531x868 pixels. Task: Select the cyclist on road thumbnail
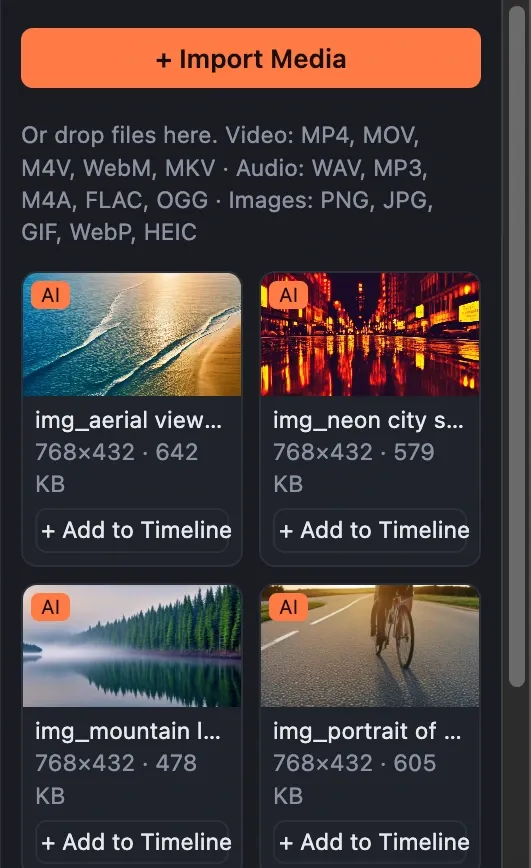click(x=370, y=646)
